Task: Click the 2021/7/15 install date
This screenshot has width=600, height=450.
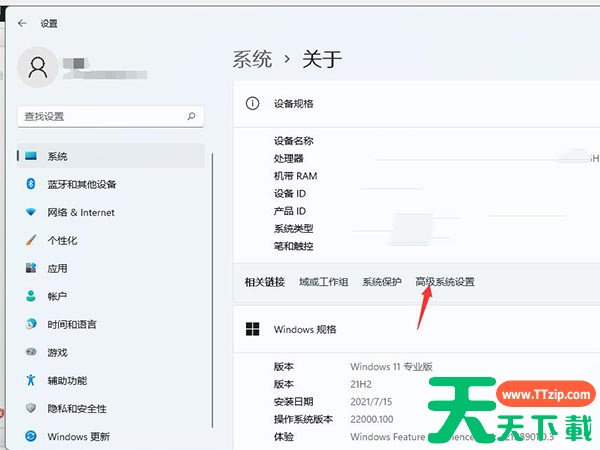Action: (371, 402)
